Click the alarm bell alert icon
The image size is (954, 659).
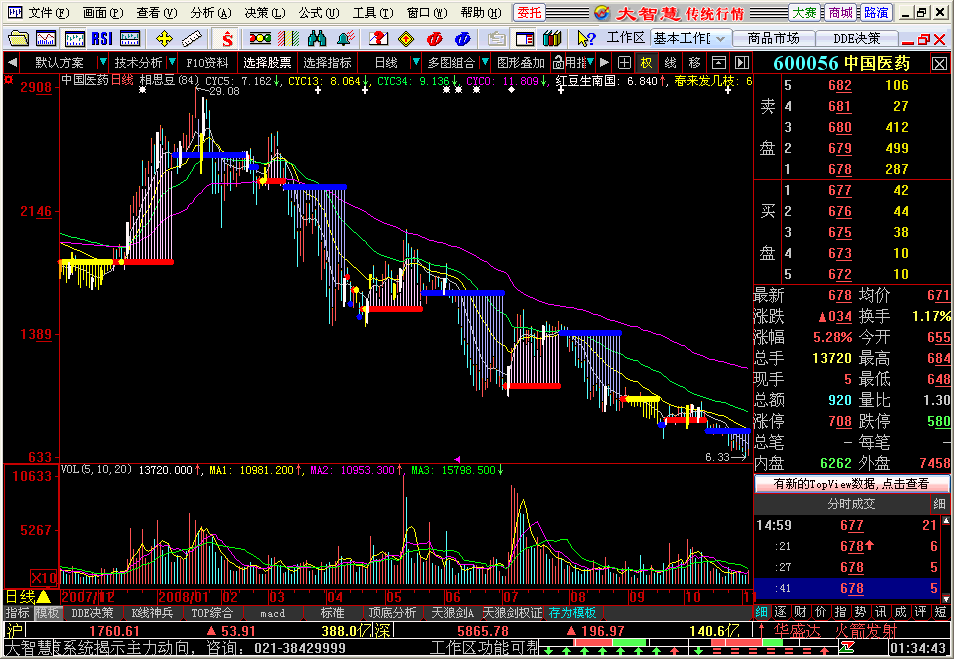pos(346,39)
